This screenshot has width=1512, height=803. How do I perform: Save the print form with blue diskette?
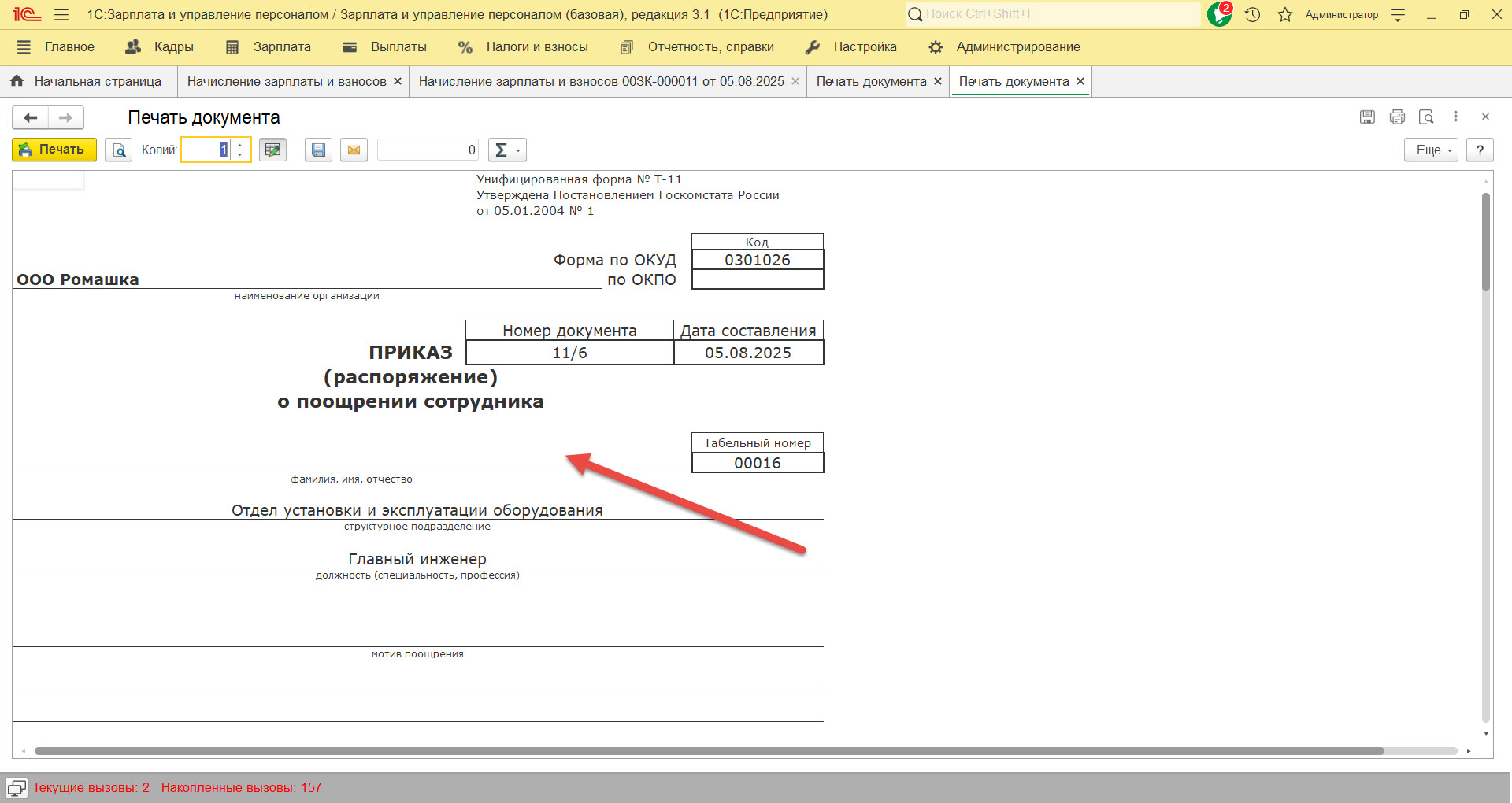coord(318,150)
